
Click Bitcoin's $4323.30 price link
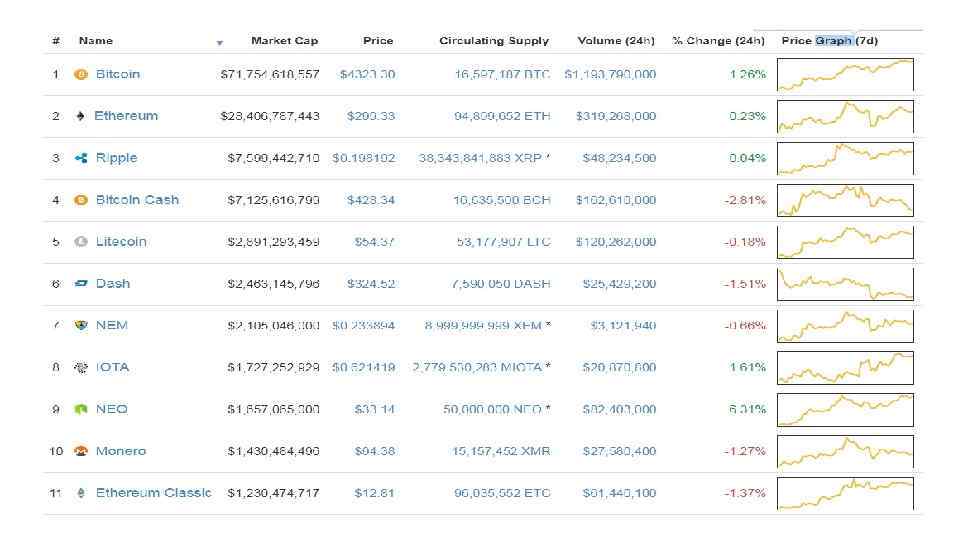367,74
